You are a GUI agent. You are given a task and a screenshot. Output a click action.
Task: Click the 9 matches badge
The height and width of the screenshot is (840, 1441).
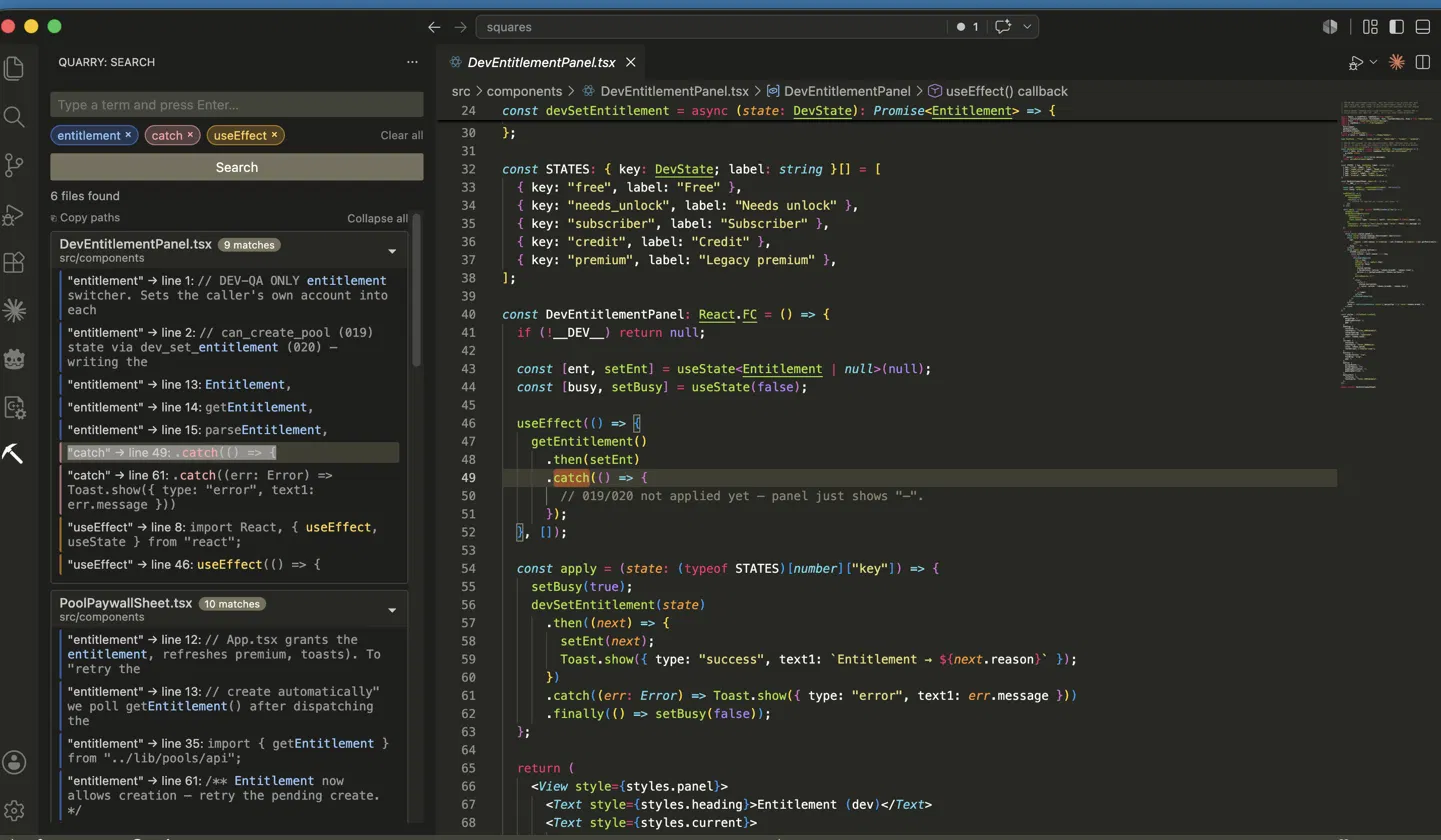(249, 244)
